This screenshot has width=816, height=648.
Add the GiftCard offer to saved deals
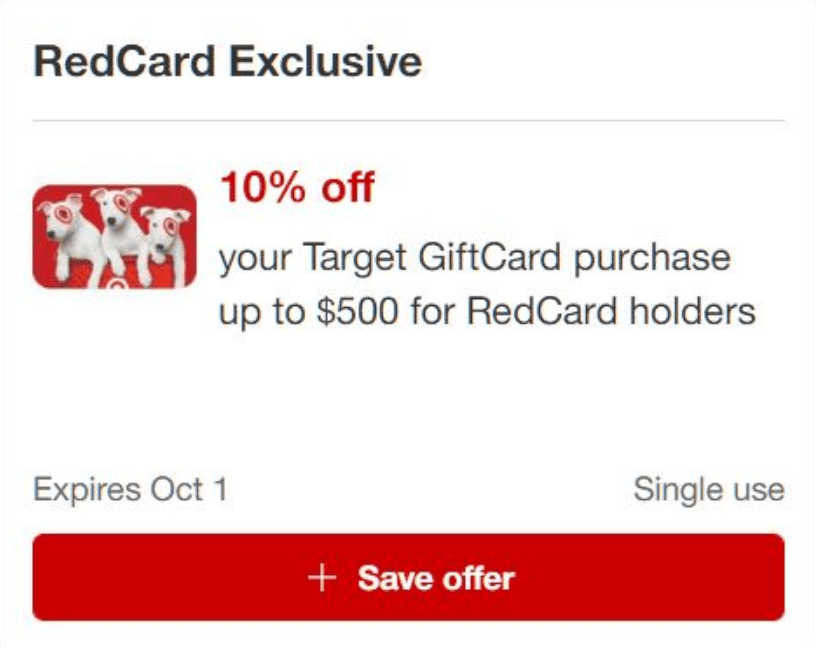pyautogui.click(x=408, y=577)
